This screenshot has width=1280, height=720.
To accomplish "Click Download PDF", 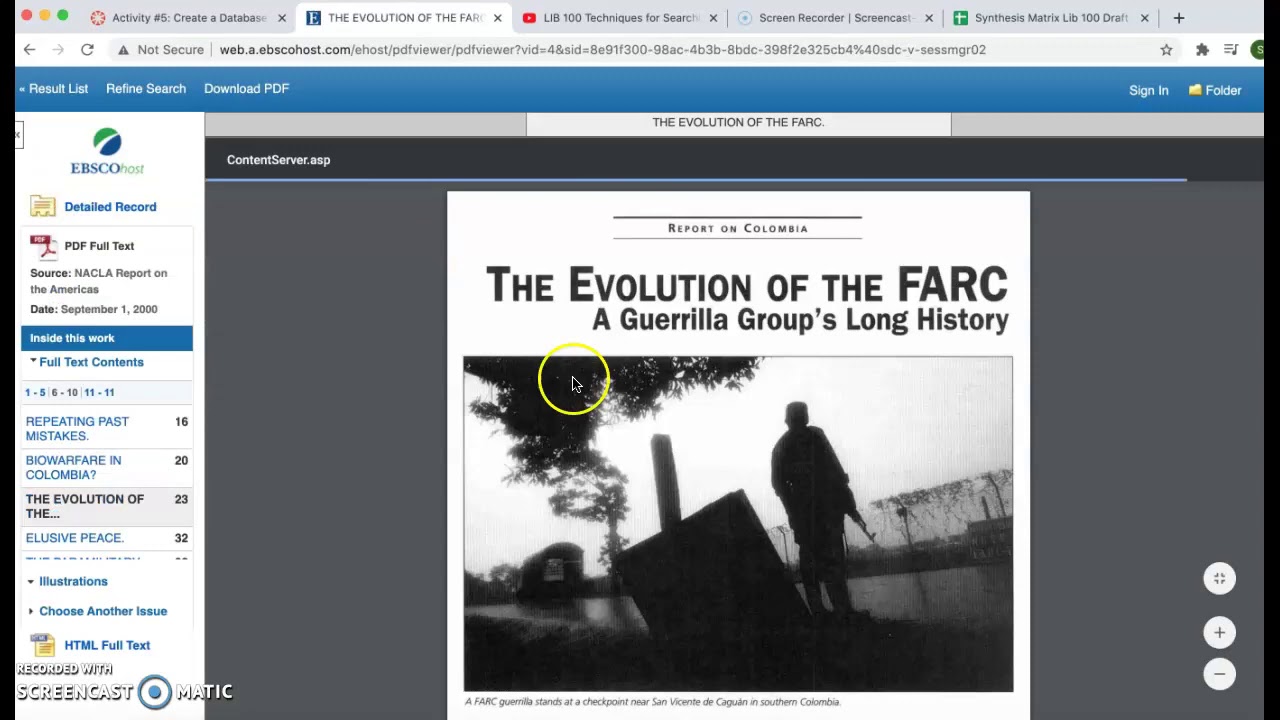I will (x=247, y=89).
